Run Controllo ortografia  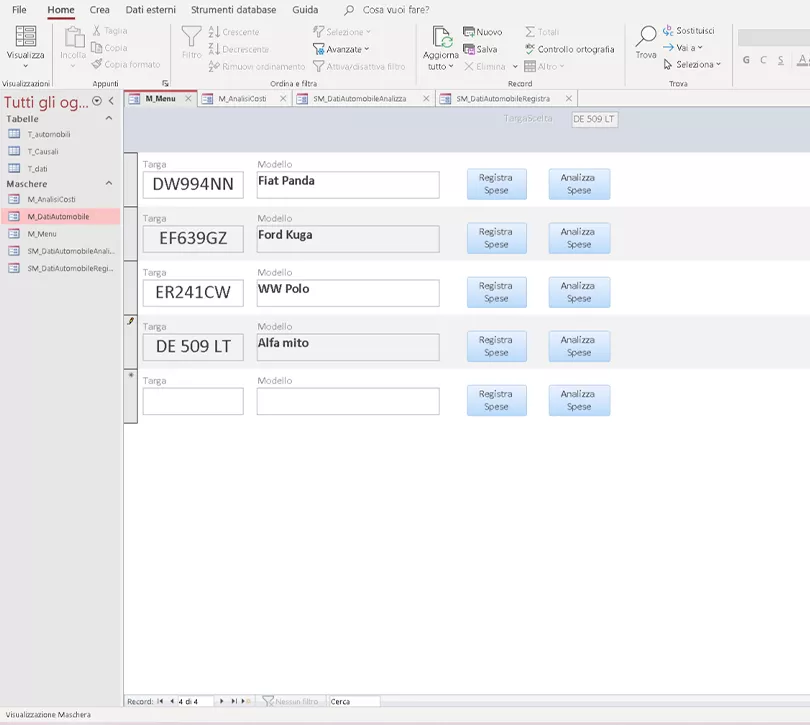click(569, 49)
